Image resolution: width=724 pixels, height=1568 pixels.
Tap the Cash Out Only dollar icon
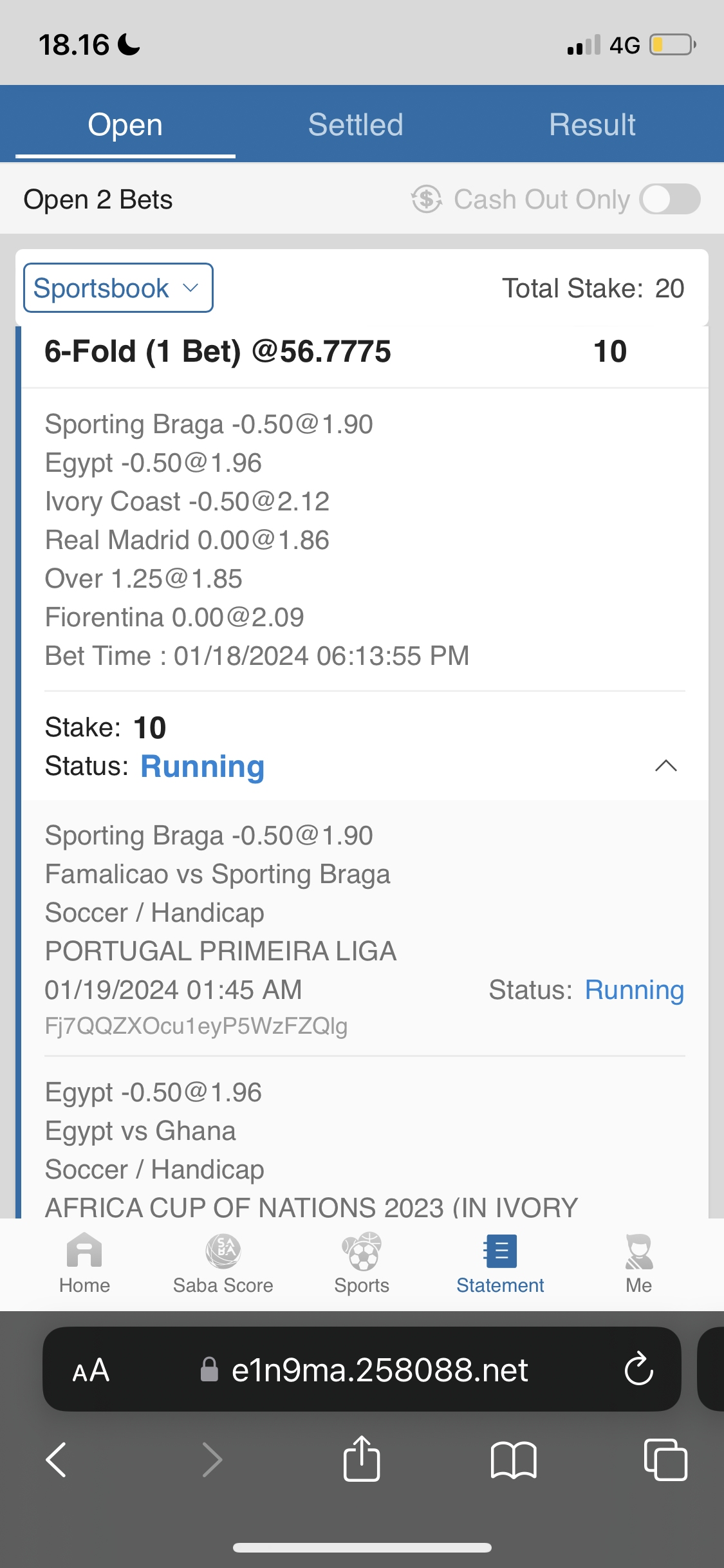[x=427, y=200]
